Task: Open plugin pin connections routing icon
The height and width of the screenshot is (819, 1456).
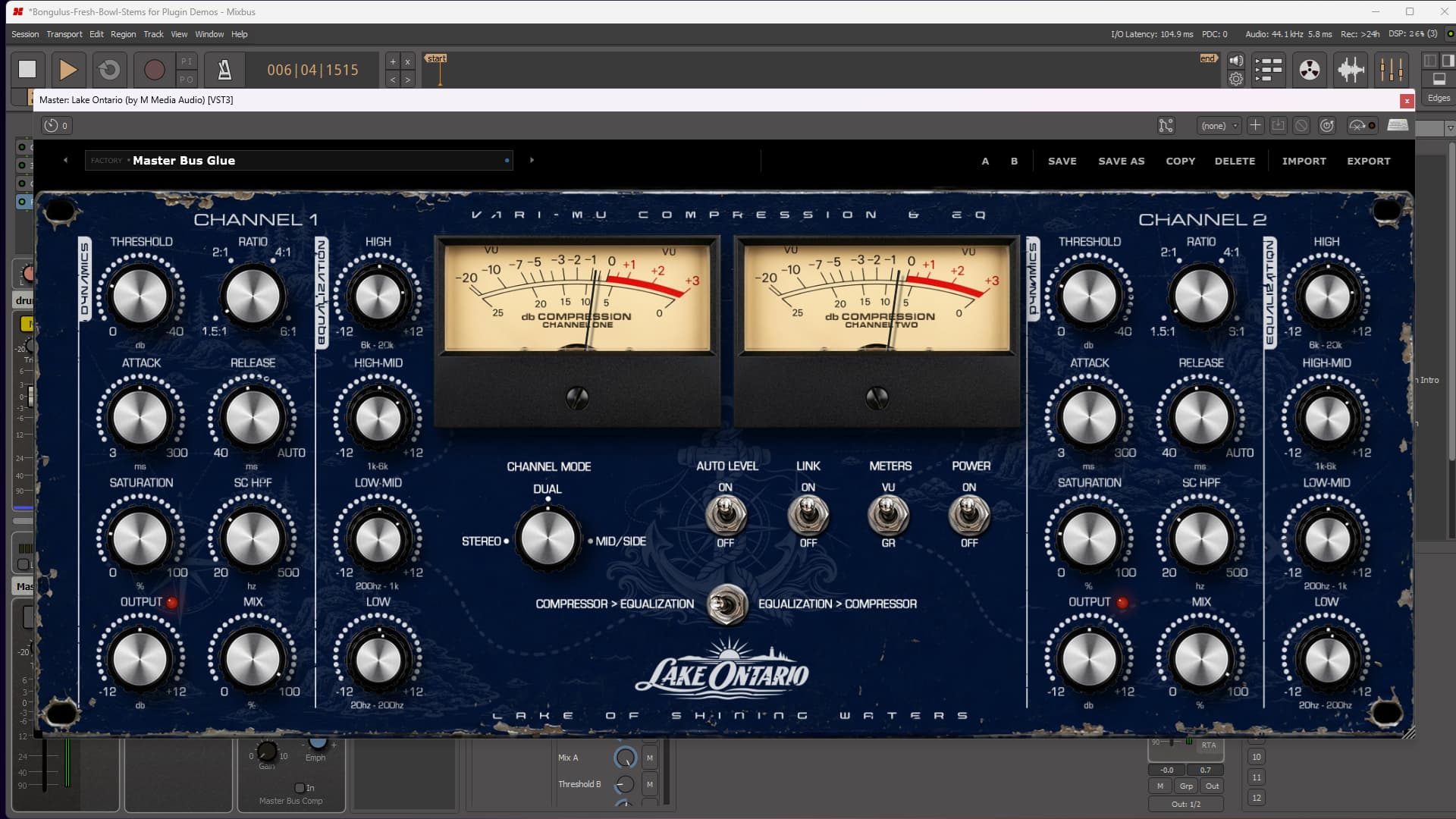Action: tap(1166, 126)
